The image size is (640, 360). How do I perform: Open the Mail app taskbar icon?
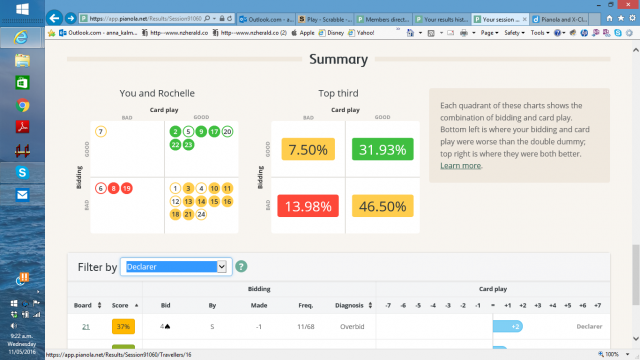(22, 195)
